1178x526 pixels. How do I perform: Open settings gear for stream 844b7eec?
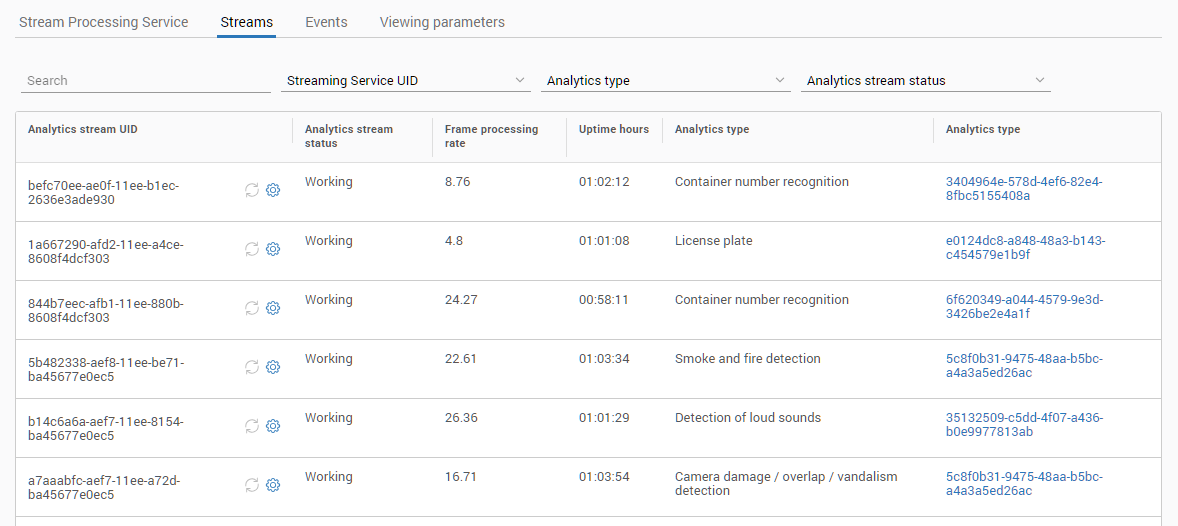coord(273,308)
